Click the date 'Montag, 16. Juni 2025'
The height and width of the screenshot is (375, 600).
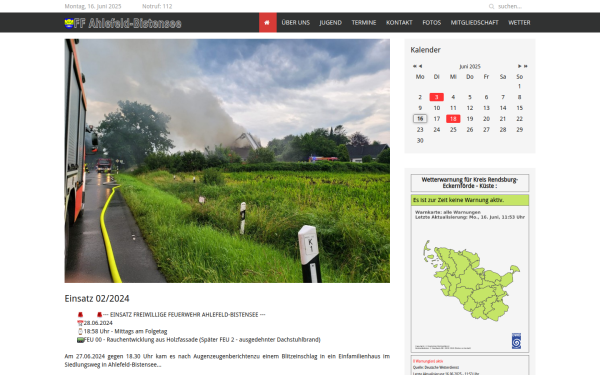click(x=93, y=7)
